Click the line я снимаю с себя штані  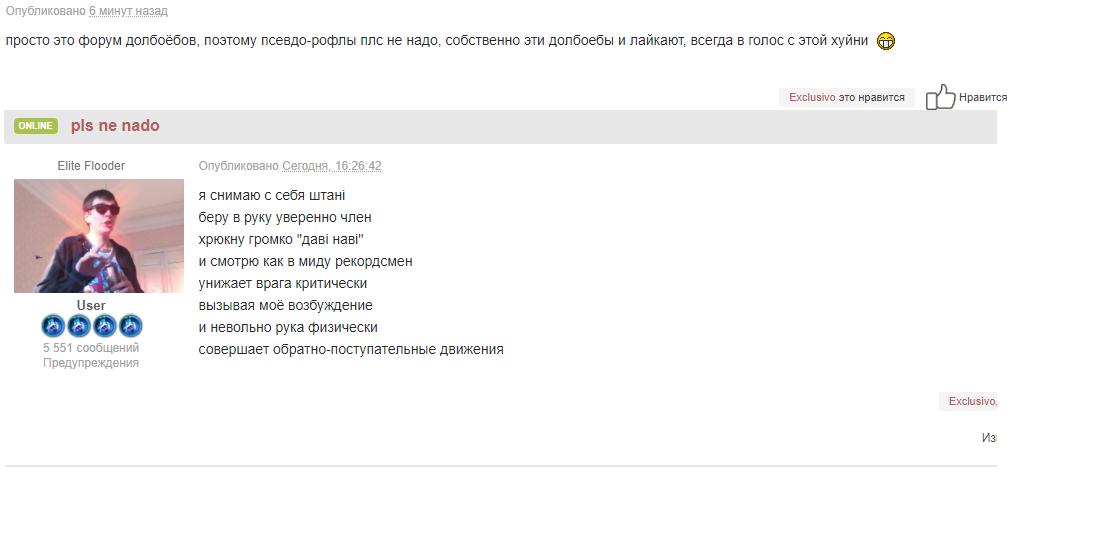[x=272, y=196]
